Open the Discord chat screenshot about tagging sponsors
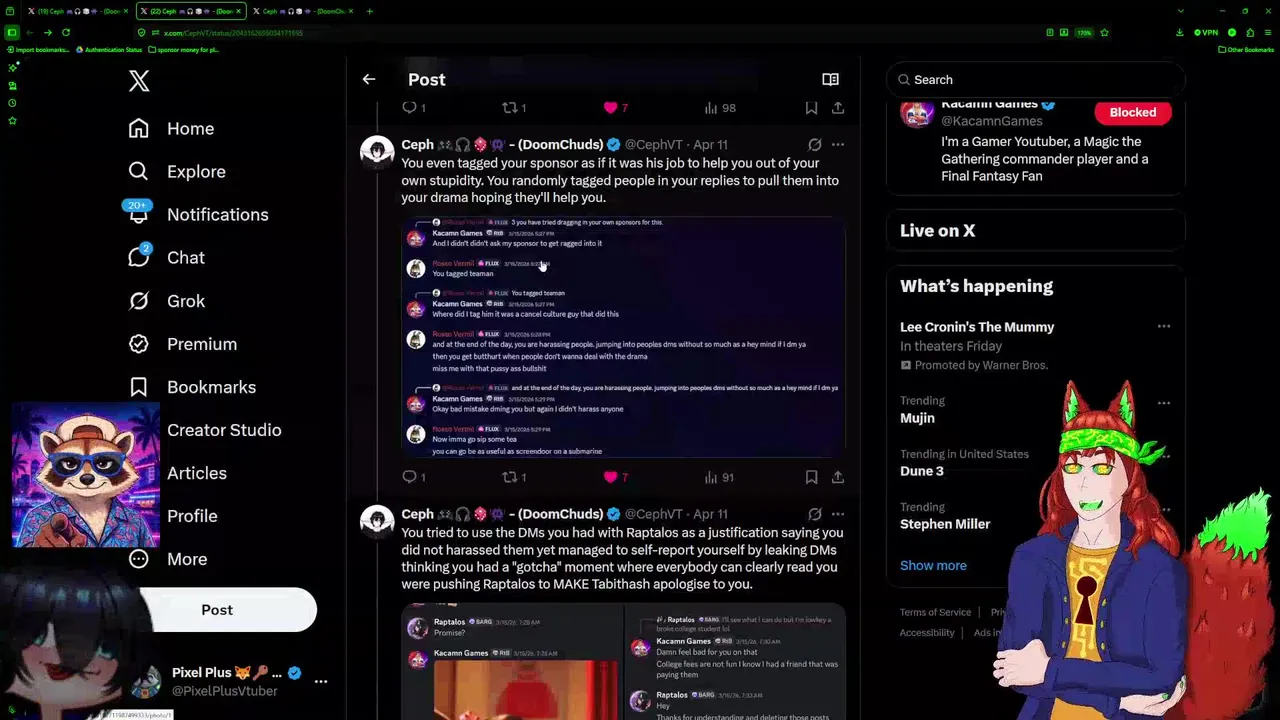The width and height of the screenshot is (1280, 720). pos(624,337)
